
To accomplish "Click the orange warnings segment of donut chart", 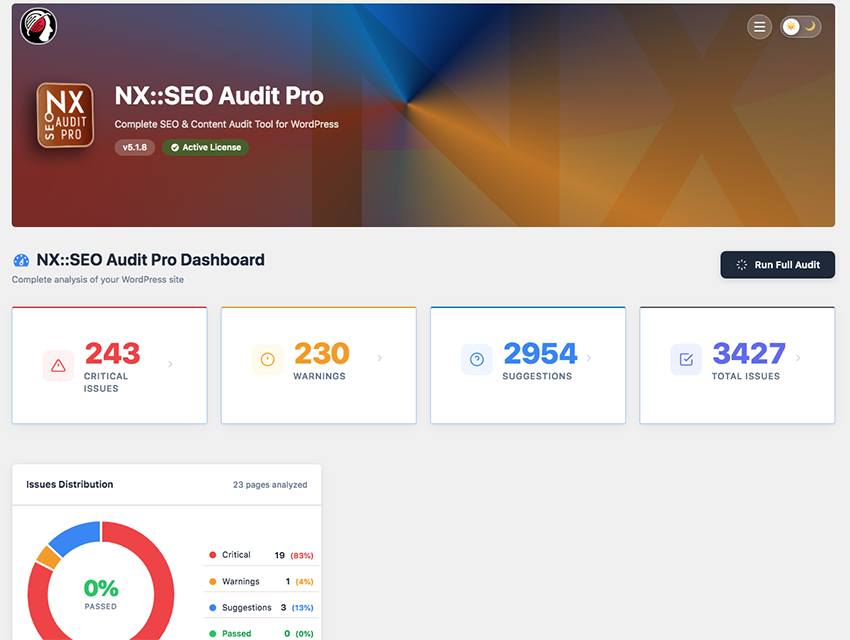I will pyautogui.click(x=49, y=557).
